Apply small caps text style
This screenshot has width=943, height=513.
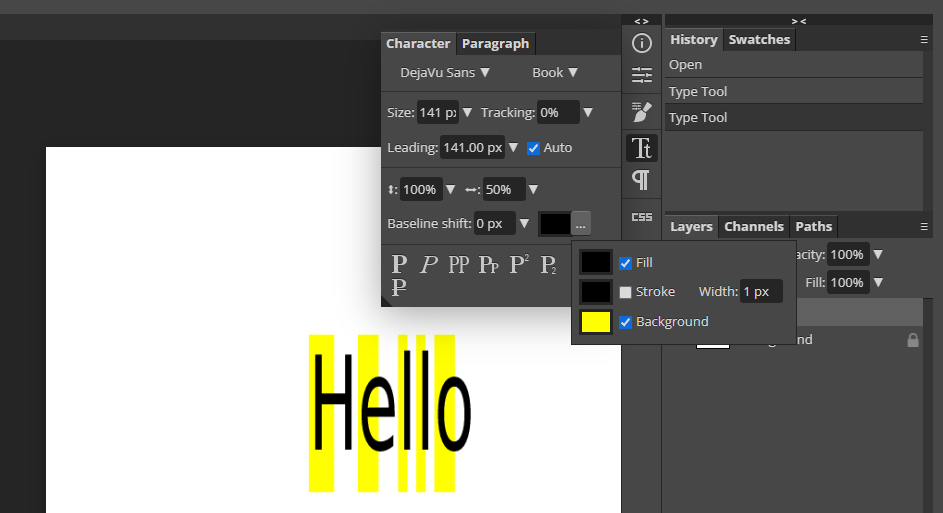tap(488, 264)
